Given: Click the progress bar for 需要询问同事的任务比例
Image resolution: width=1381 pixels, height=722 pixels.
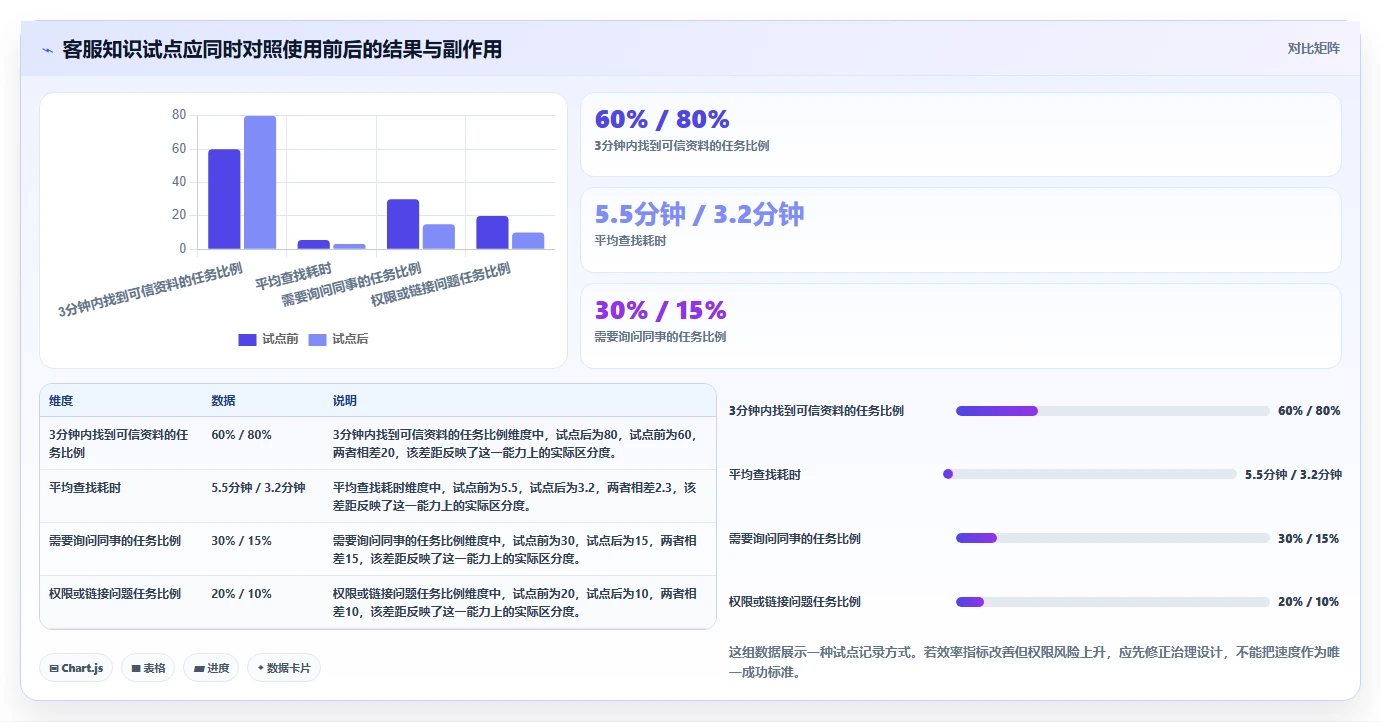Looking at the screenshot, I should click(1113, 538).
